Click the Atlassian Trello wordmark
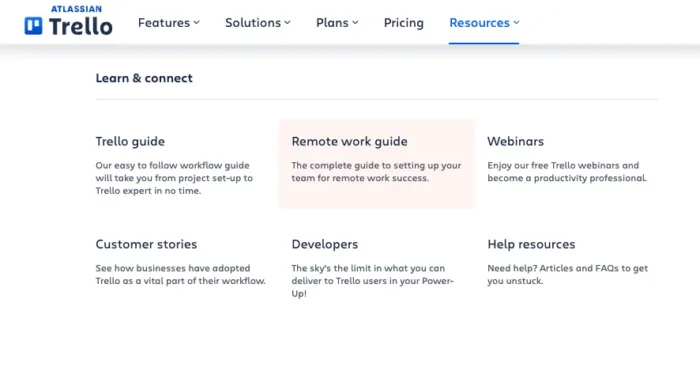Screen dimensions: 700x371 coord(81,21)
